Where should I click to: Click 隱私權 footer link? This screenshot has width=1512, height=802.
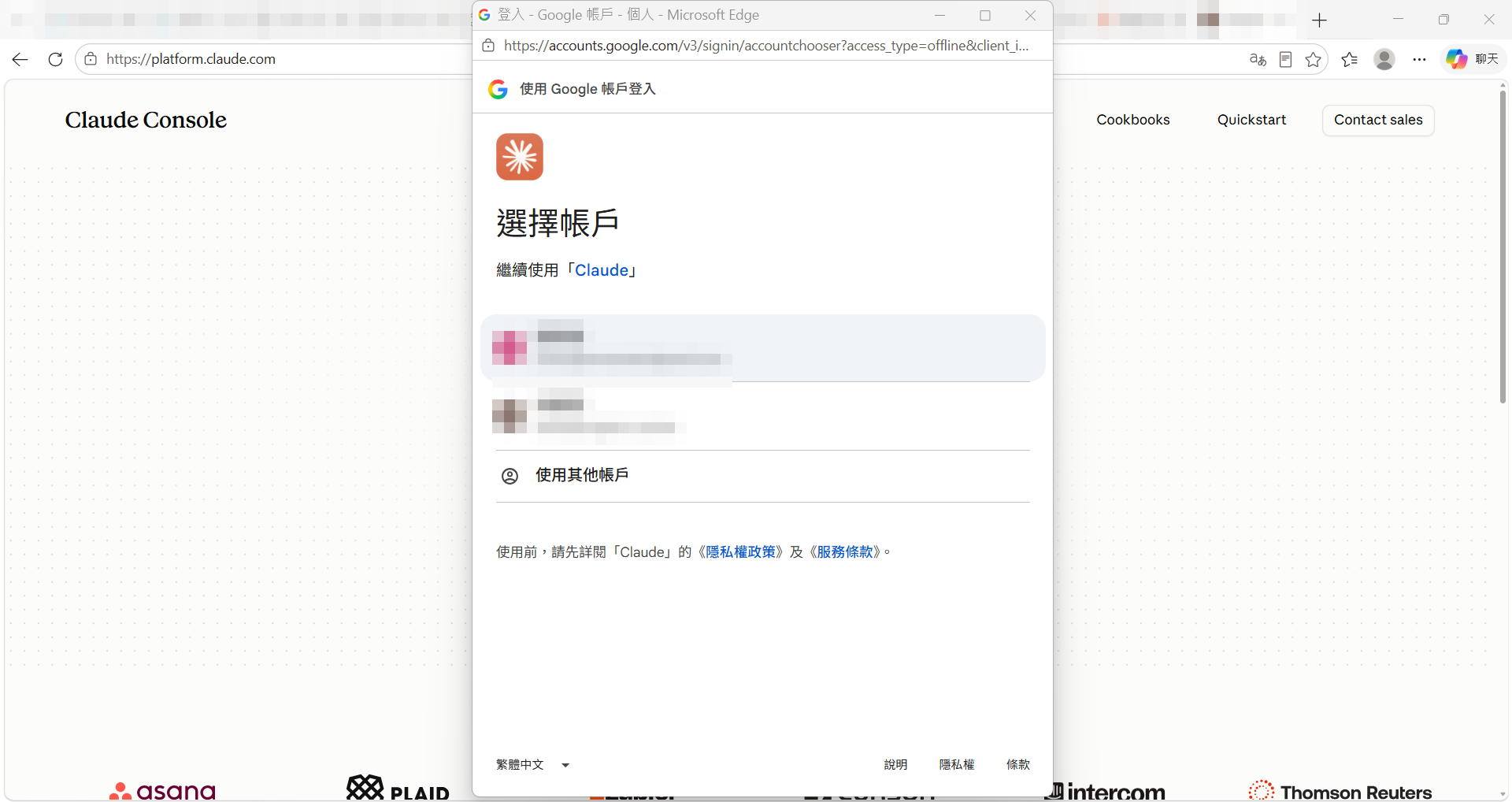click(x=957, y=765)
